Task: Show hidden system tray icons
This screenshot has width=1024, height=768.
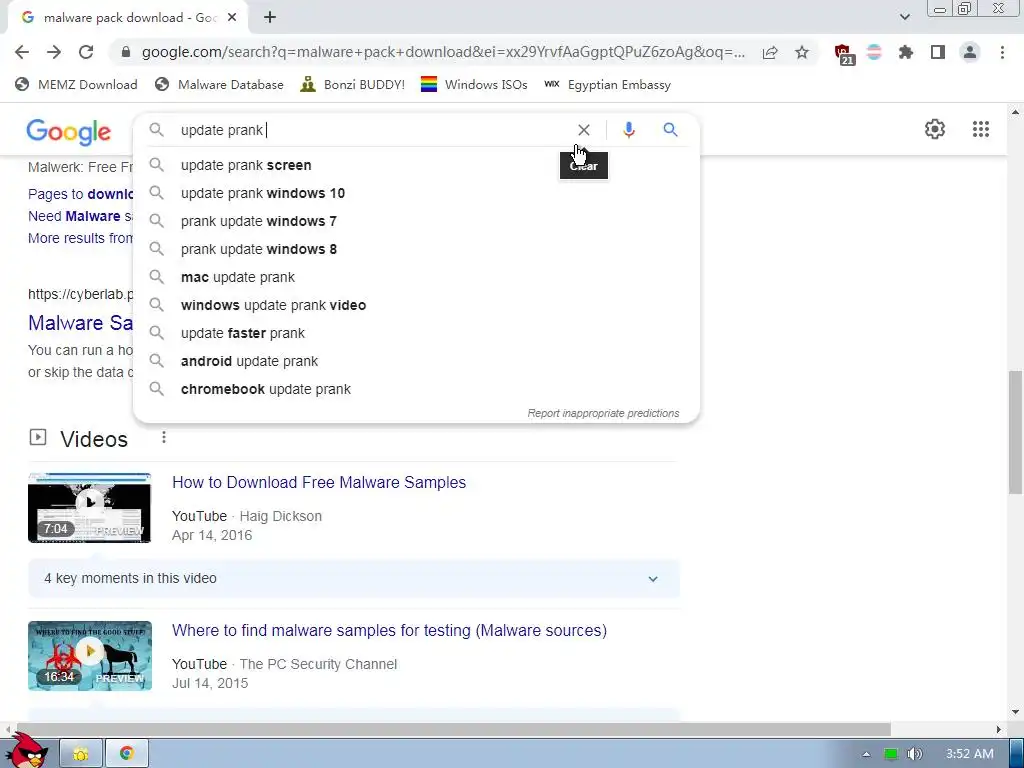Action: (866, 754)
